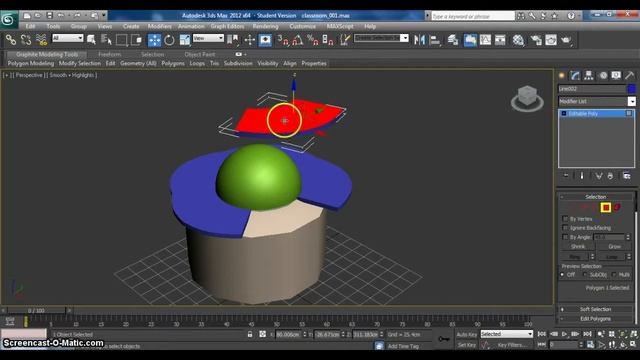The height and width of the screenshot is (360, 640).
Task: Click the Align tool icon
Action: (435, 40)
